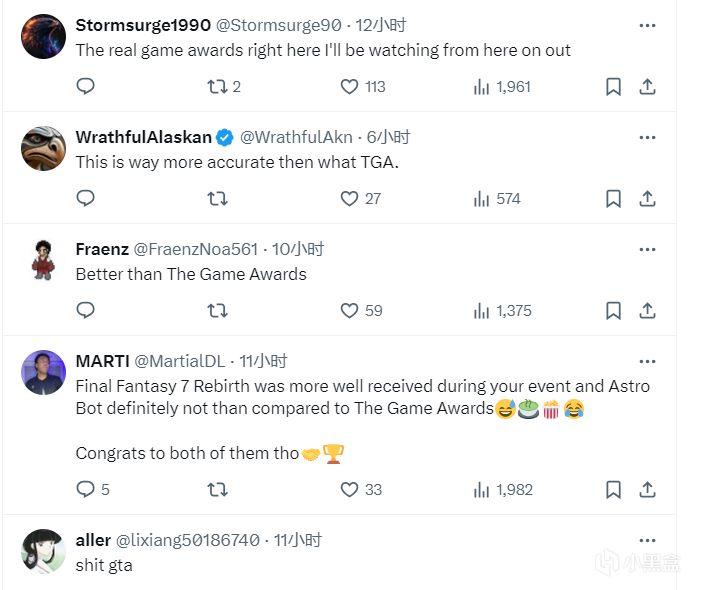Share MARTI's tweet
Image resolution: width=701 pixels, height=590 pixels.
tap(647, 490)
